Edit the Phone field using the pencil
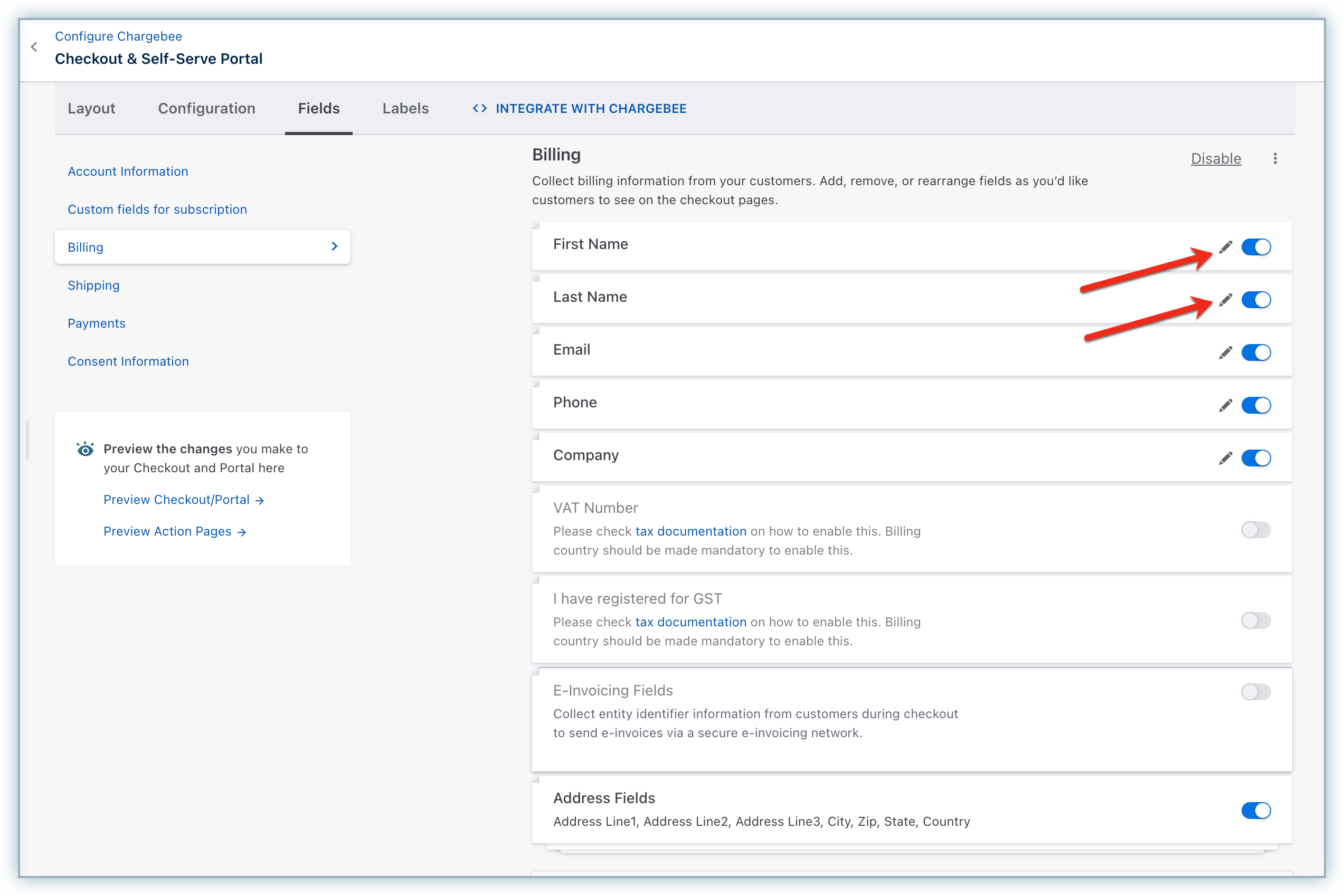Image resolution: width=1344 pixels, height=896 pixels. coord(1225,405)
